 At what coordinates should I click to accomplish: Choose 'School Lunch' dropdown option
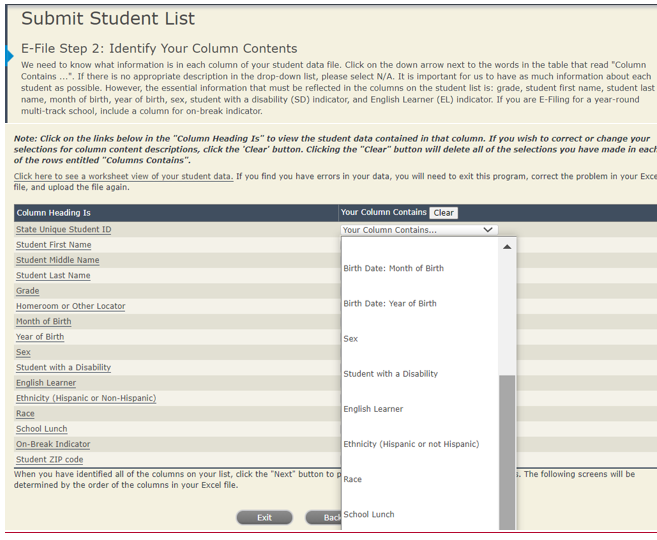click(369, 514)
